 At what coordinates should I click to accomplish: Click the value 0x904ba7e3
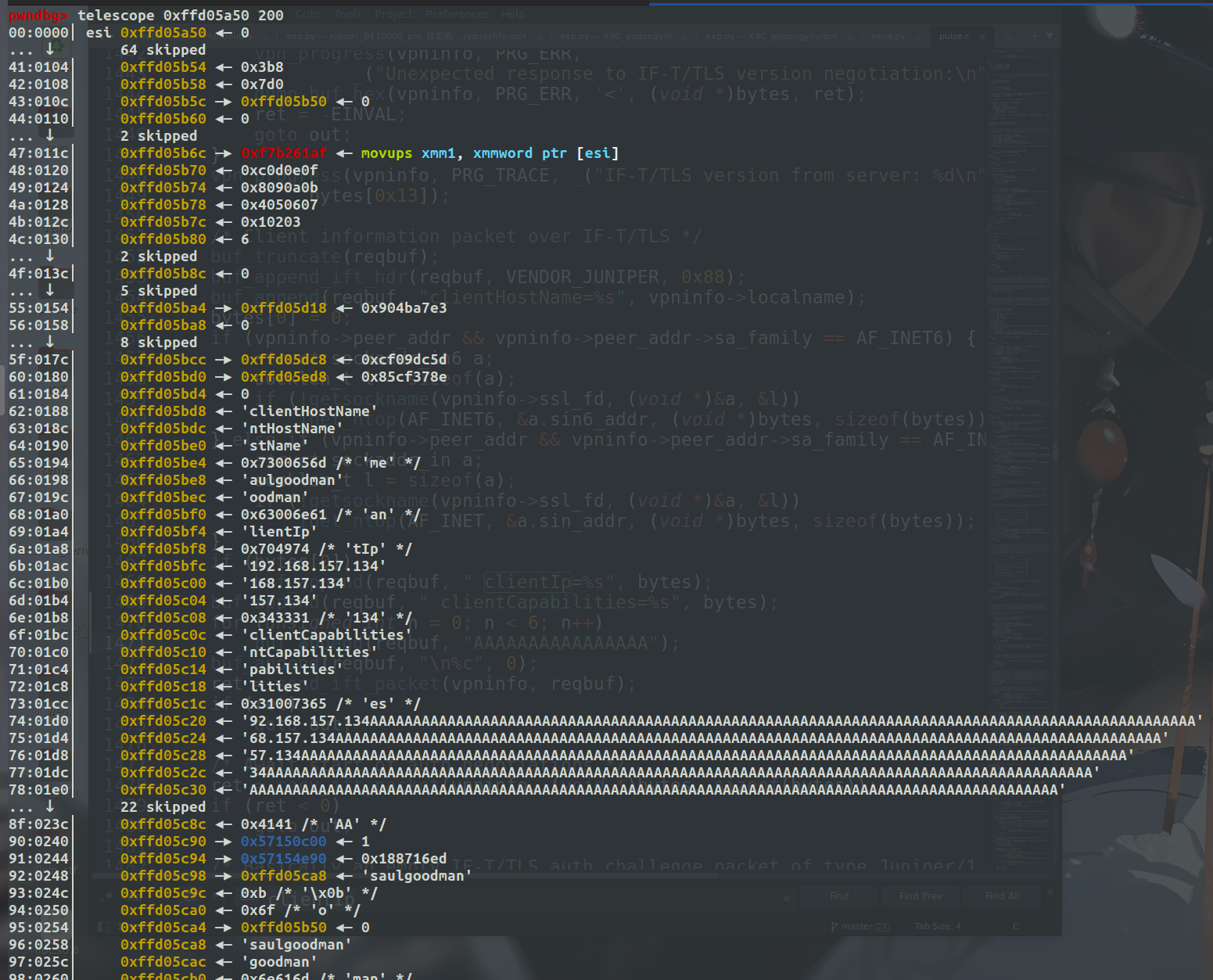click(404, 308)
